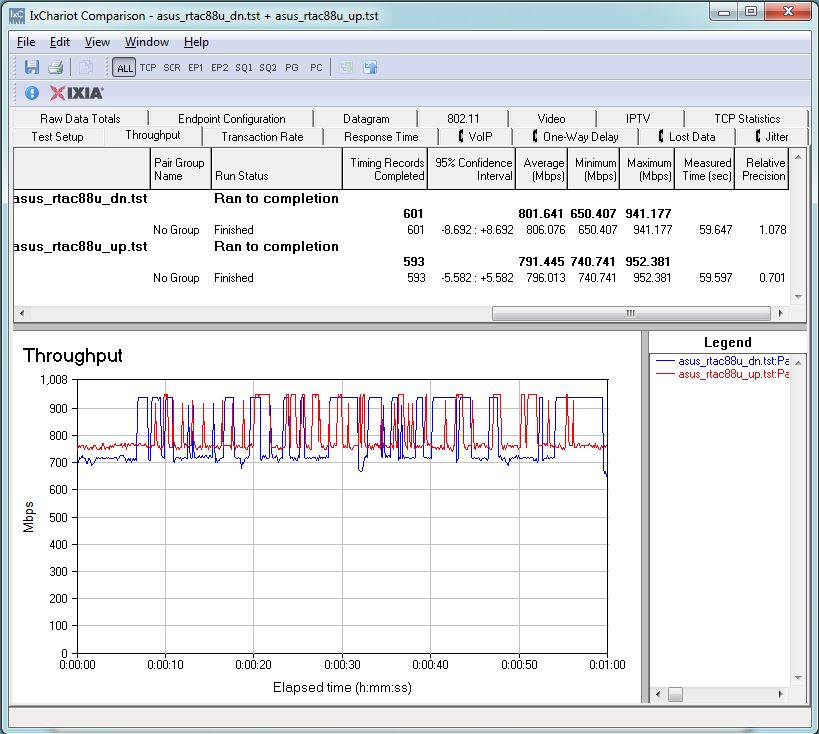This screenshot has width=819, height=734.
Task: Click the greyed export toolbar icon
Action: tap(346, 67)
